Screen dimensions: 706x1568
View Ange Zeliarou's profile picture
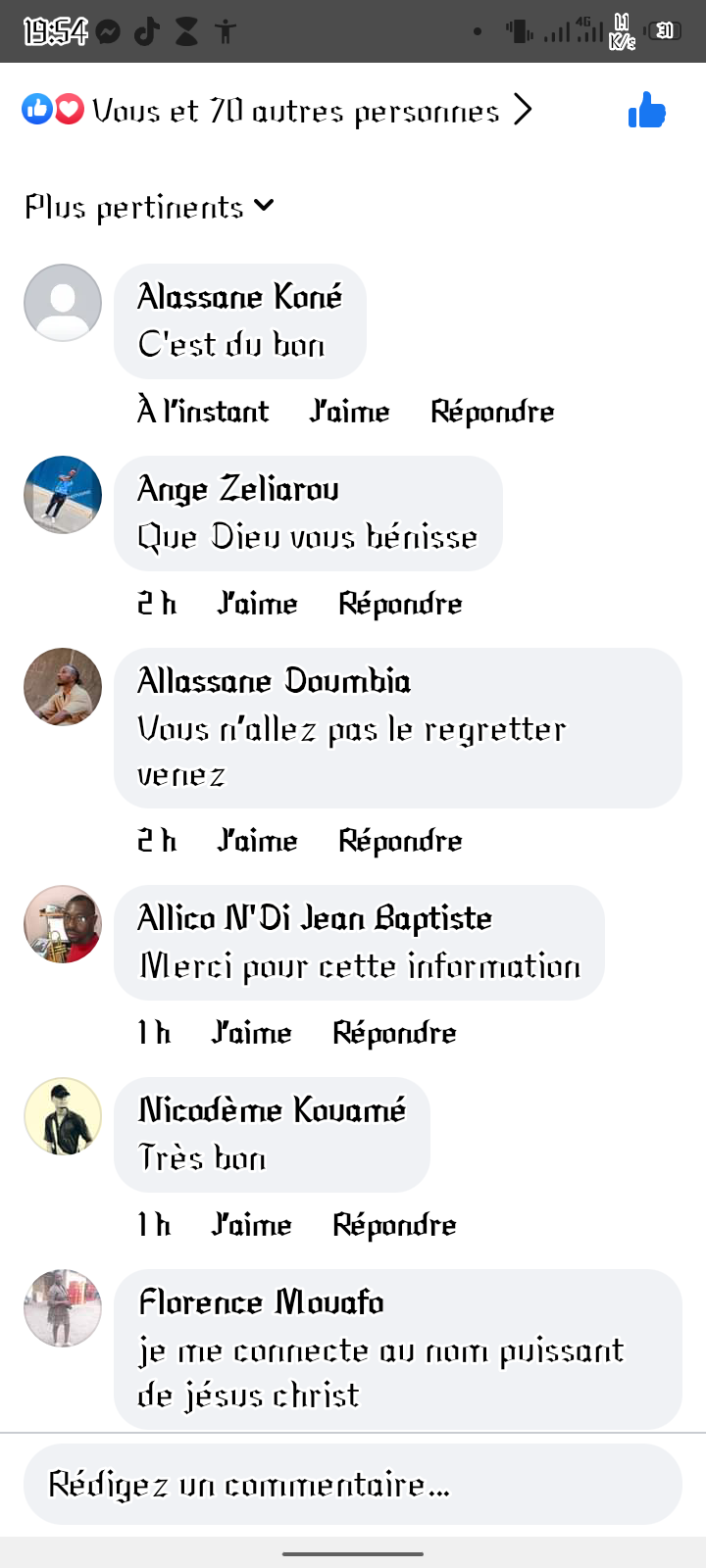click(63, 495)
